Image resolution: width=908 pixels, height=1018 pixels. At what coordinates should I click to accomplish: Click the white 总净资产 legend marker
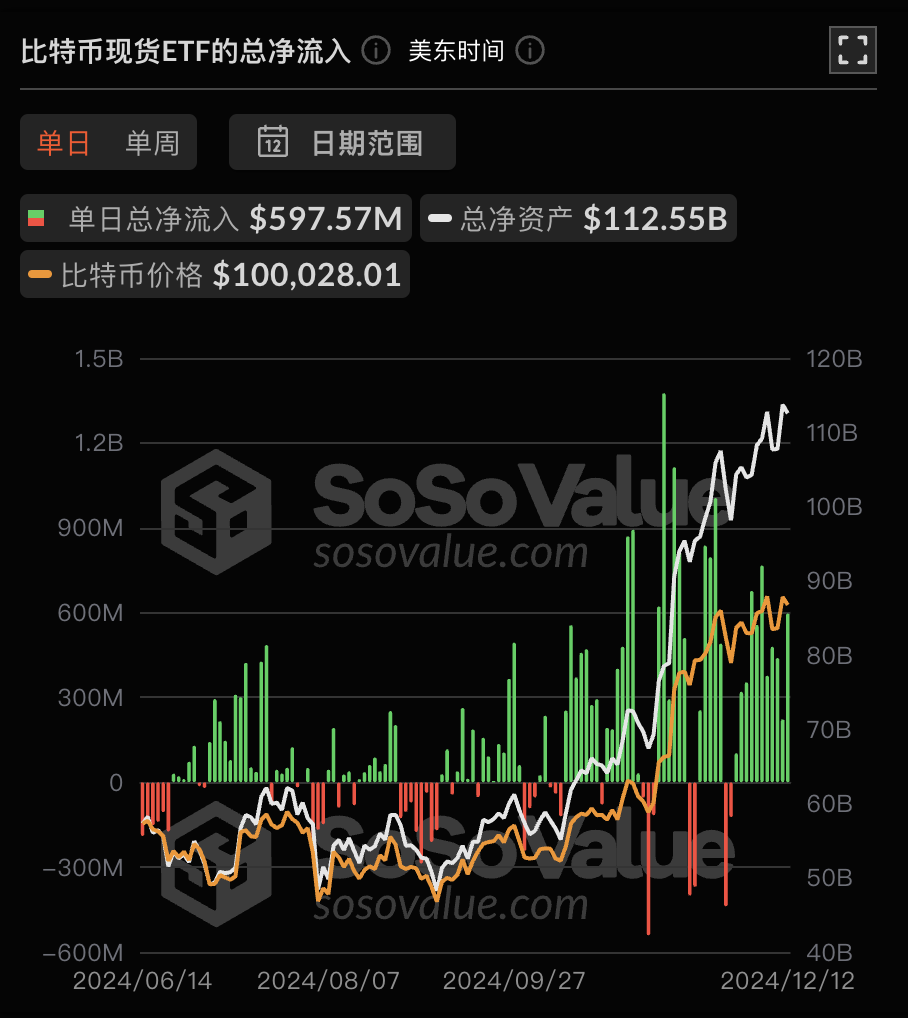(x=440, y=218)
